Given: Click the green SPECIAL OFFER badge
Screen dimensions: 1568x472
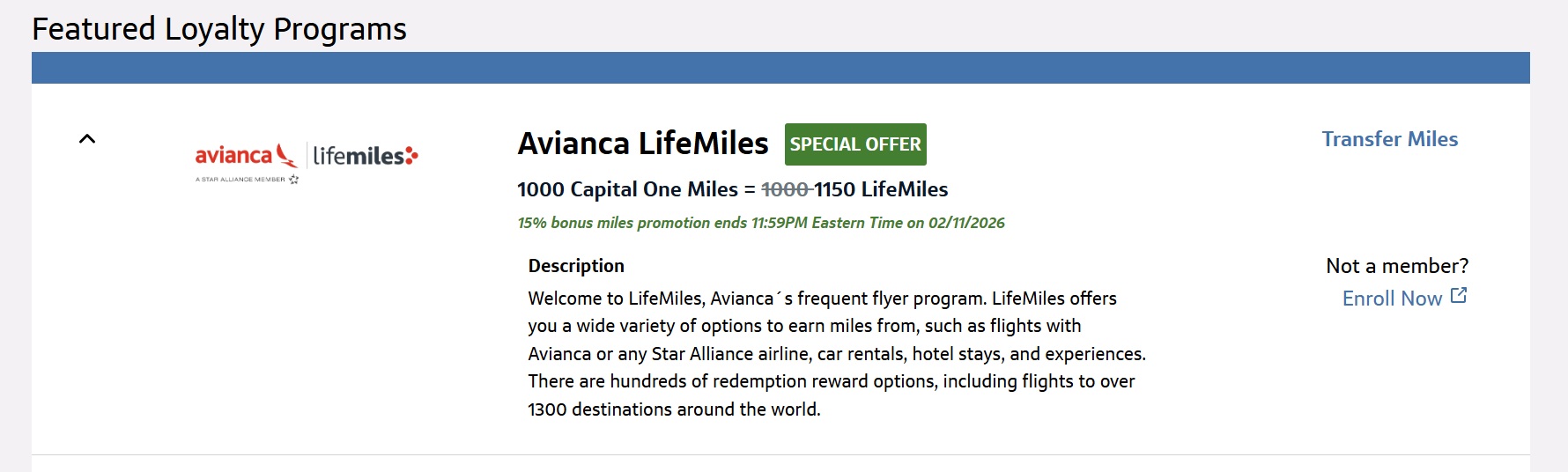Looking at the screenshot, I should point(854,144).
